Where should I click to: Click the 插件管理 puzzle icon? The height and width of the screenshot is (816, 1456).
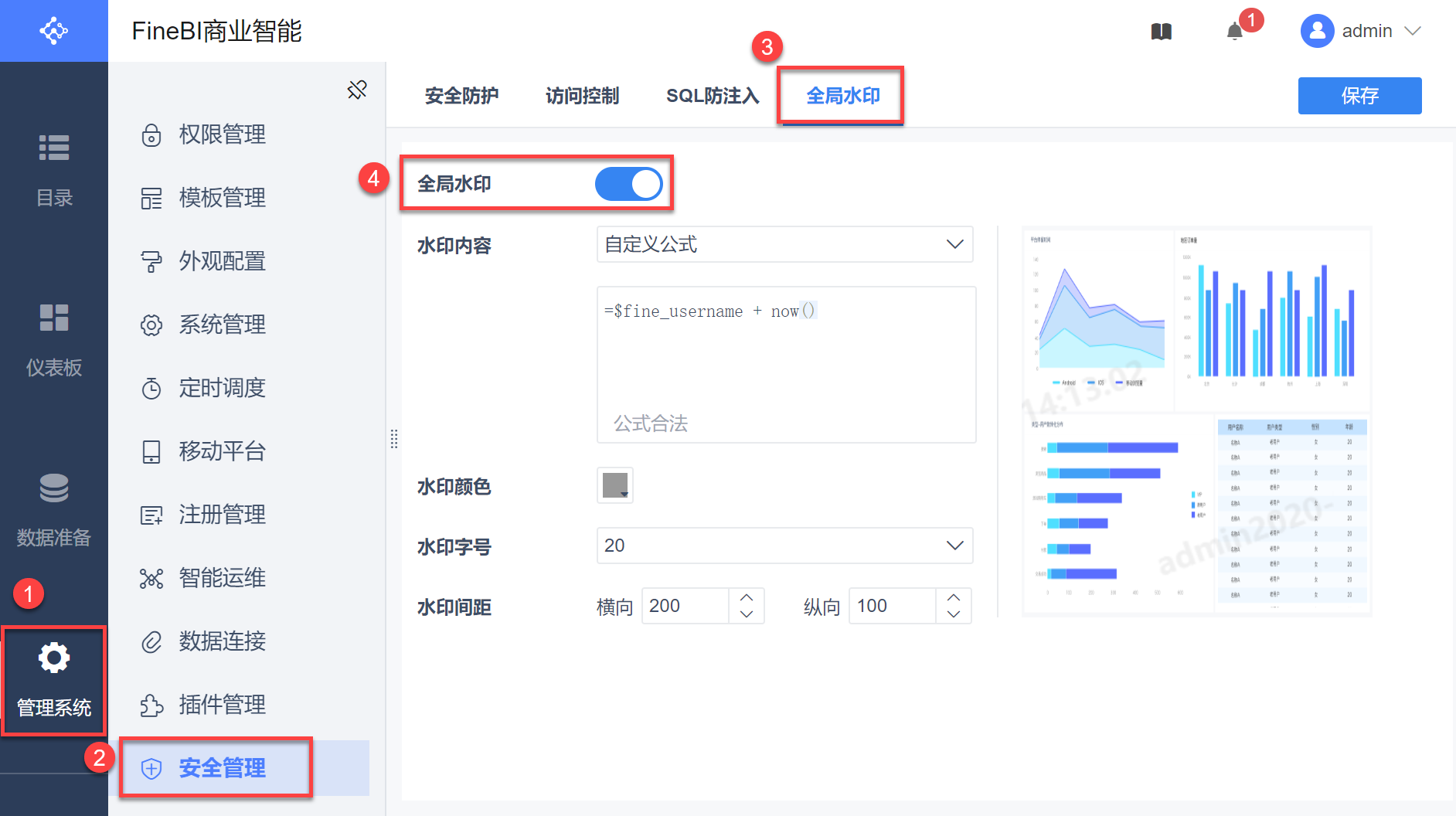(151, 705)
